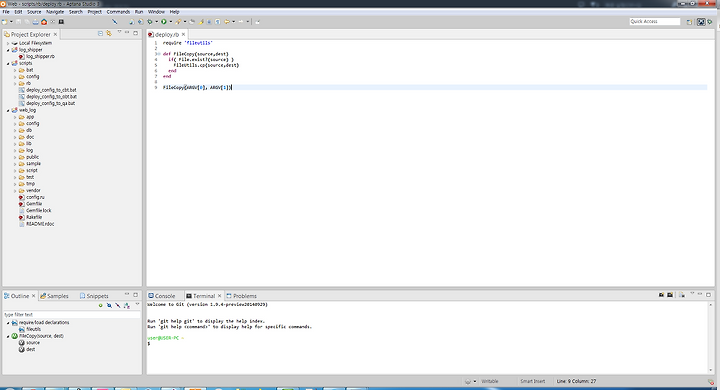This screenshot has width=720, height=390.
Task: Click the Quick Access search field
Action: click(x=654, y=22)
